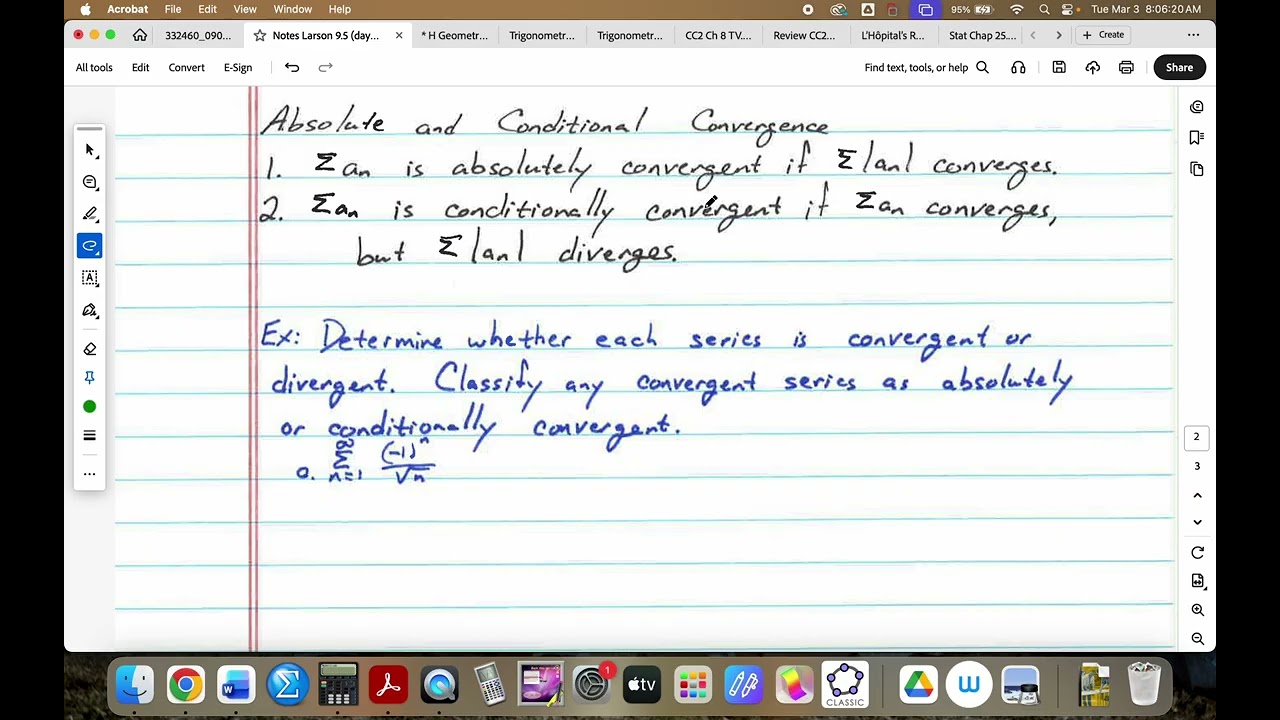Switch to 332460_090... tab
The image size is (1280, 720).
coord(198,35)
